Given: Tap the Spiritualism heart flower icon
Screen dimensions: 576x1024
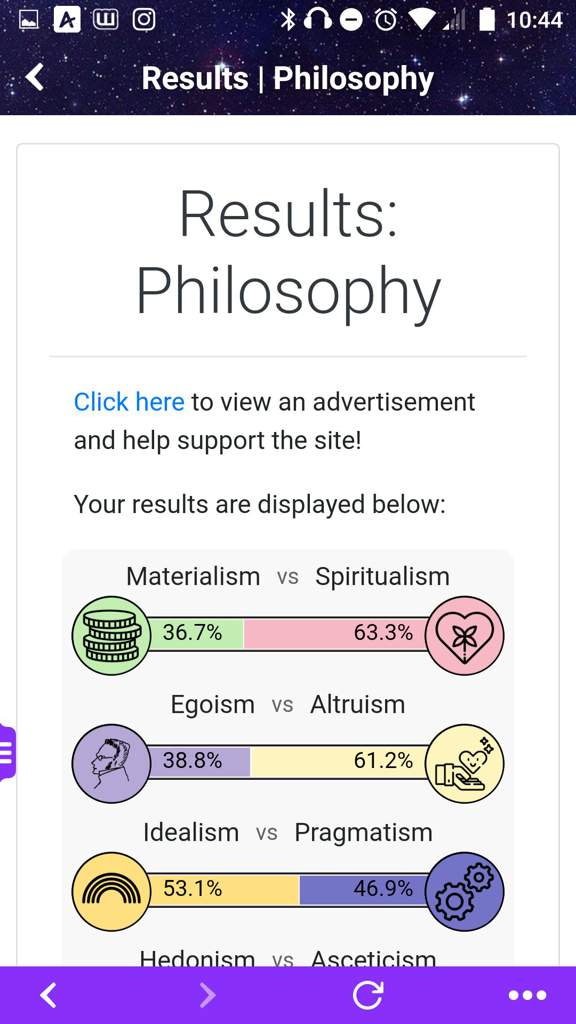Looking at the screenshot, I should (464, 635).
